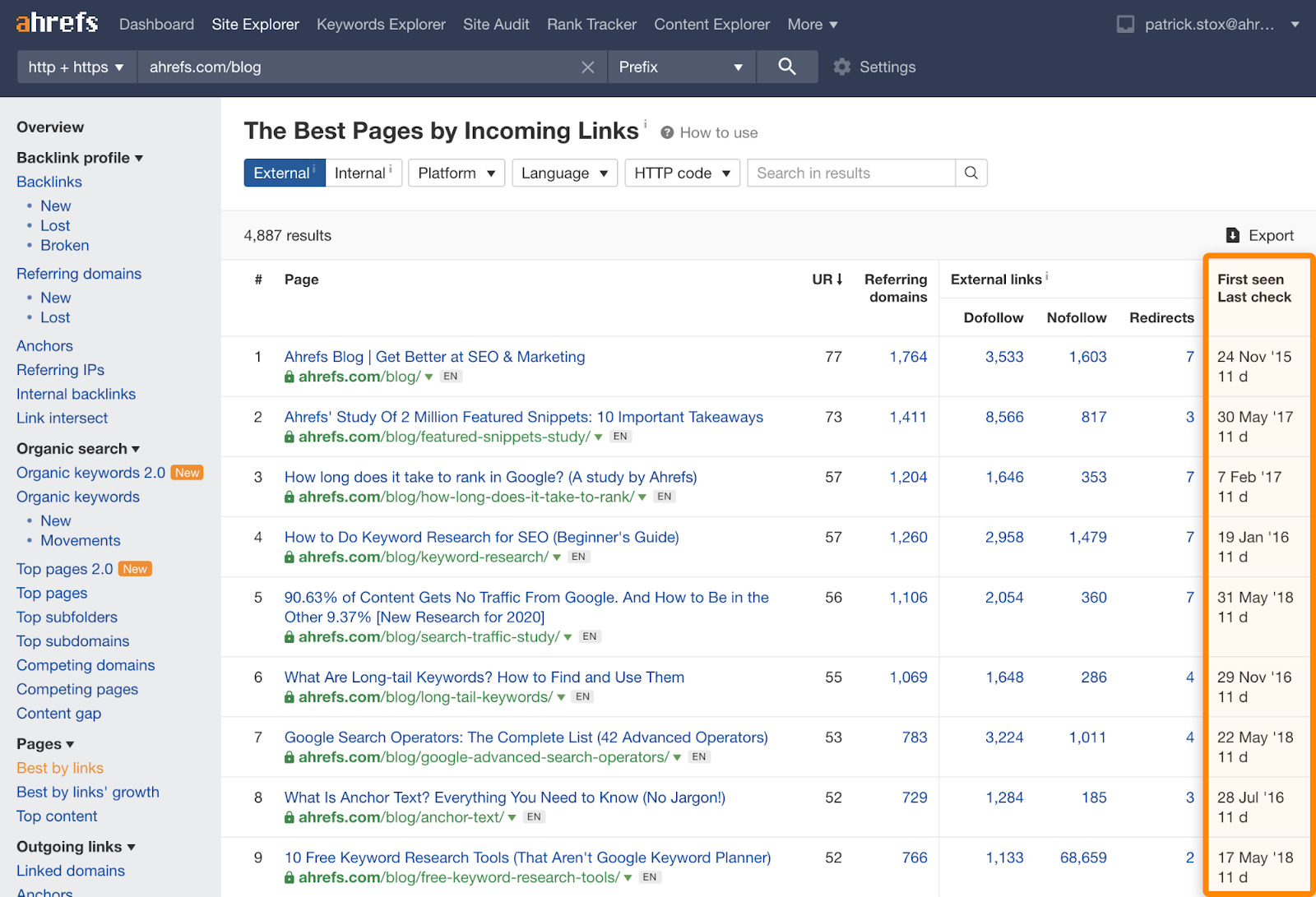Open the HTTP code filter dropdown
The height and width of the screenshot is (897, 1316).
pyautogui.click(x=682, y=173)
